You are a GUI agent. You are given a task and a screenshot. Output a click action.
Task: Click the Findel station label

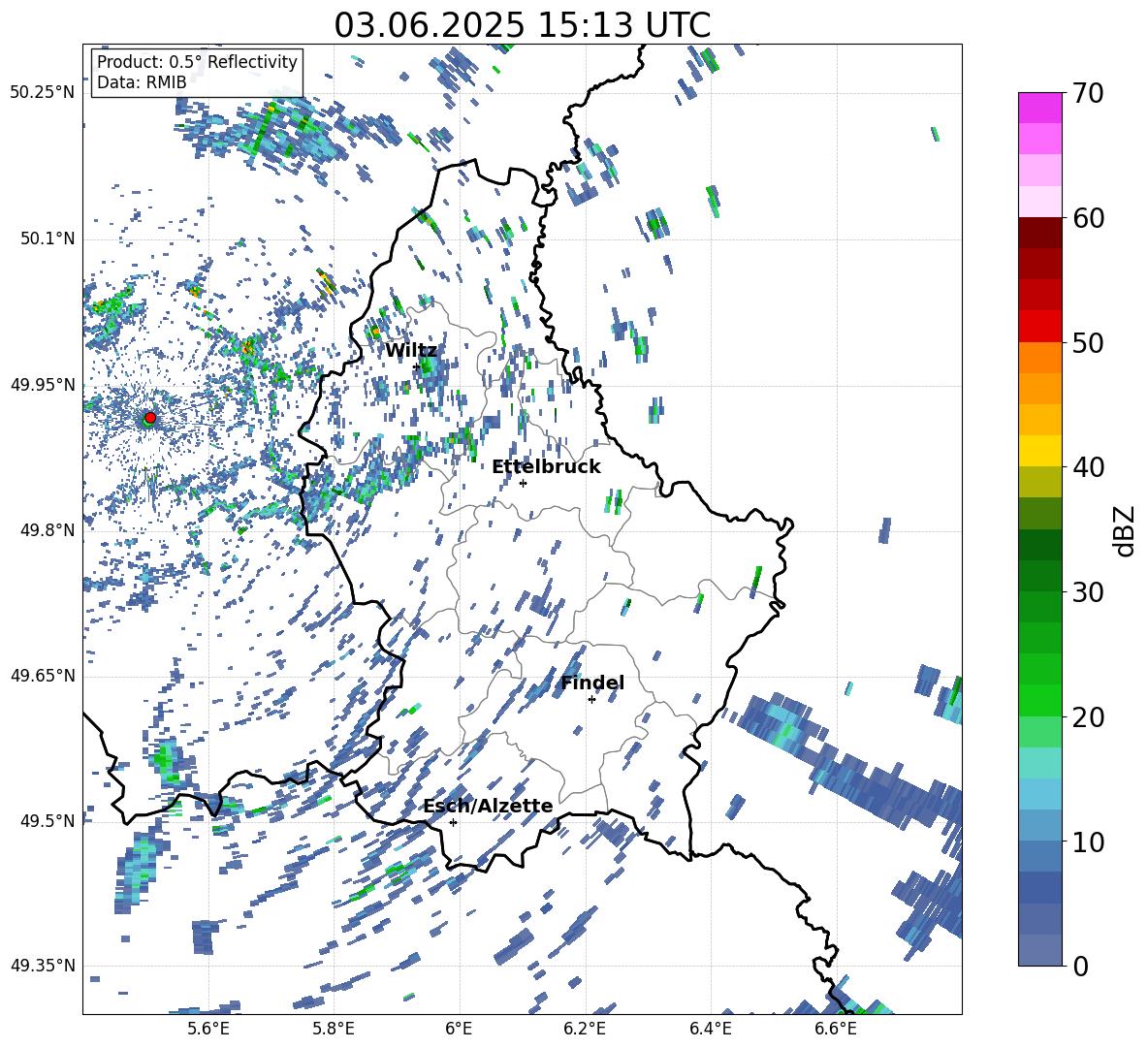click(592, 683)
